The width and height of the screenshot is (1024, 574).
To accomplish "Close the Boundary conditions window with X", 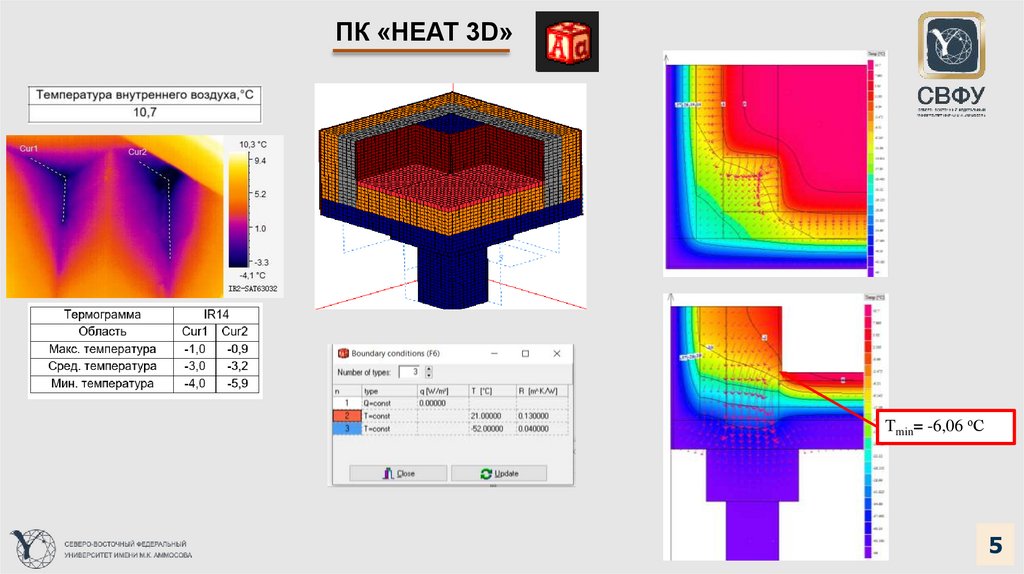I will tap(556, 353).
